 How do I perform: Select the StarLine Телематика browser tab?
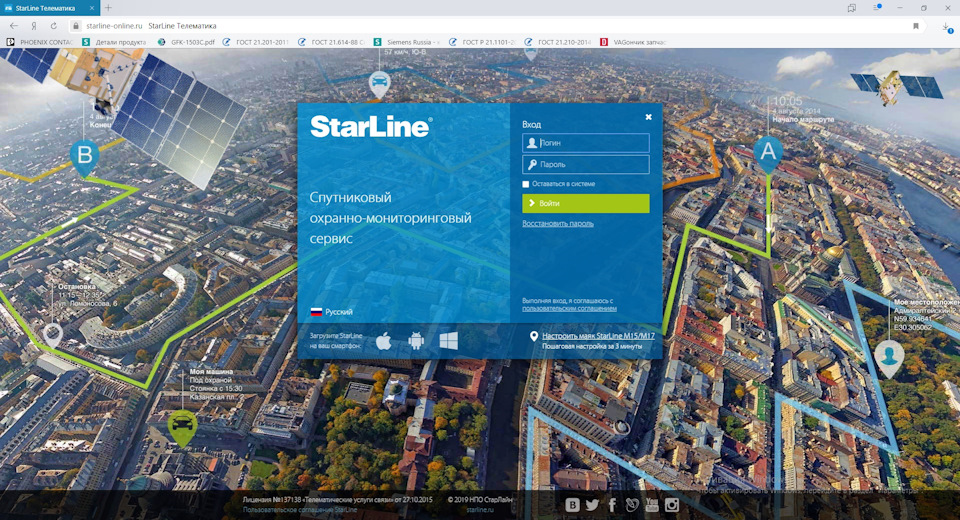tap(50, 8)
